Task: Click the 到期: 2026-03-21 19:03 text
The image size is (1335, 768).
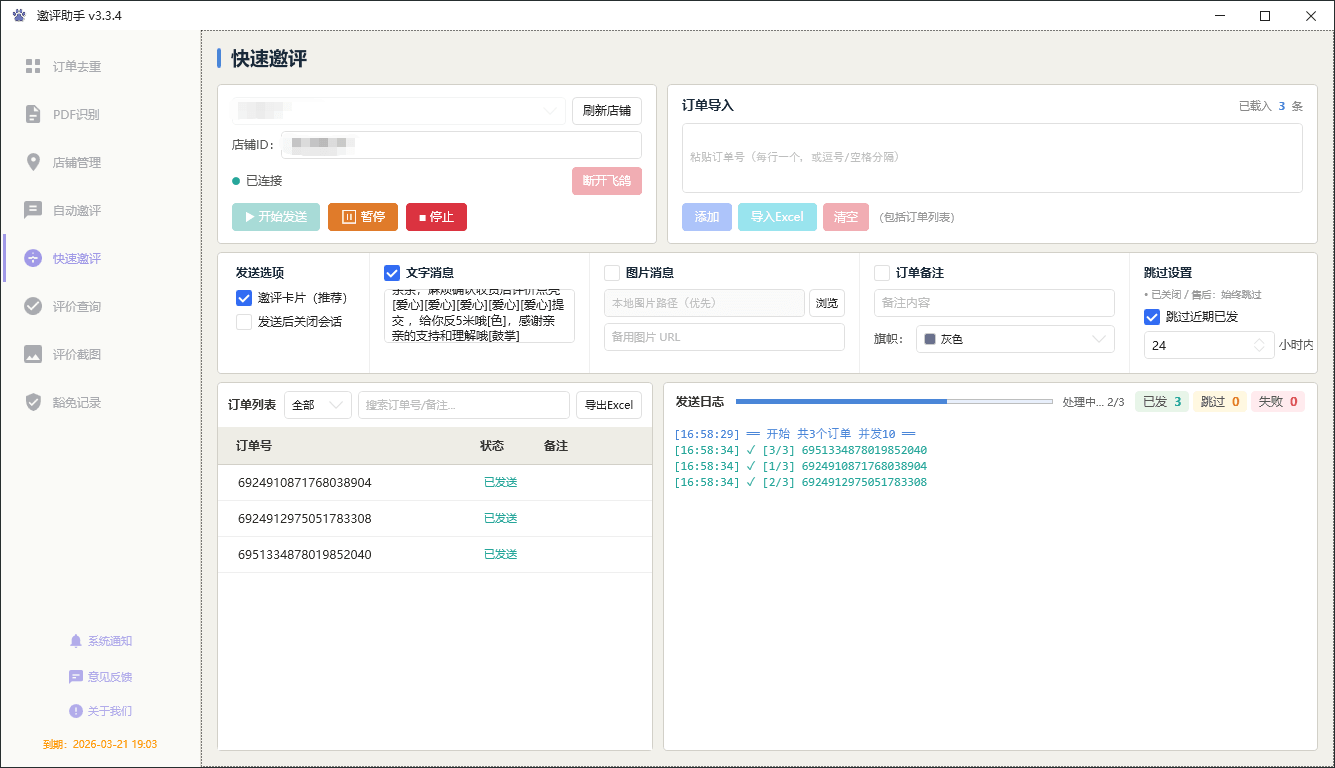Action: tap(100, 745)
